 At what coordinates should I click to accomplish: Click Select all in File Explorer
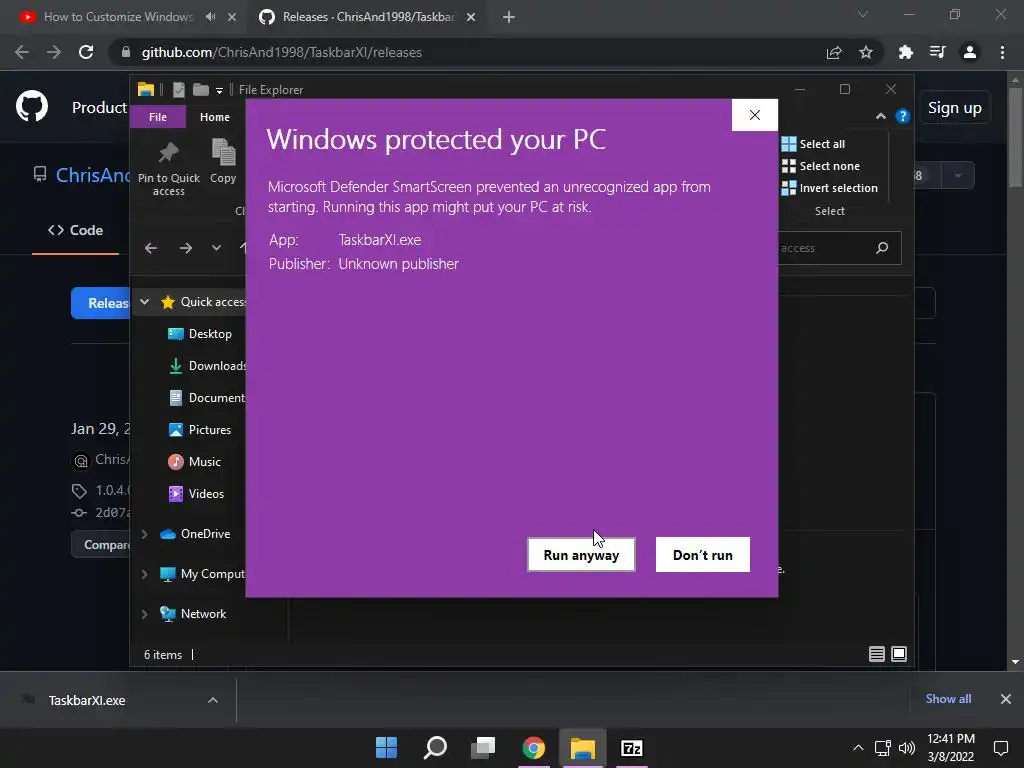(x=814, y=144)
